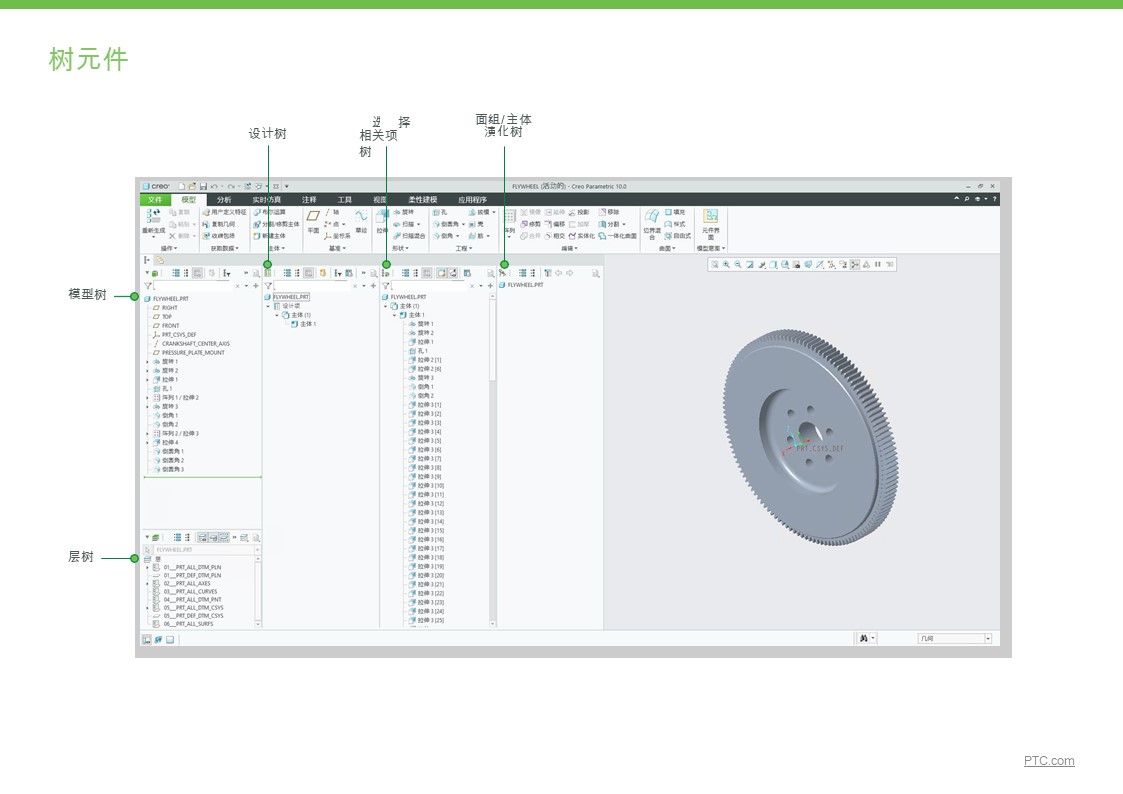
Task: Switch to the 分析 (Analysis) tab
Action: point(224,200)
